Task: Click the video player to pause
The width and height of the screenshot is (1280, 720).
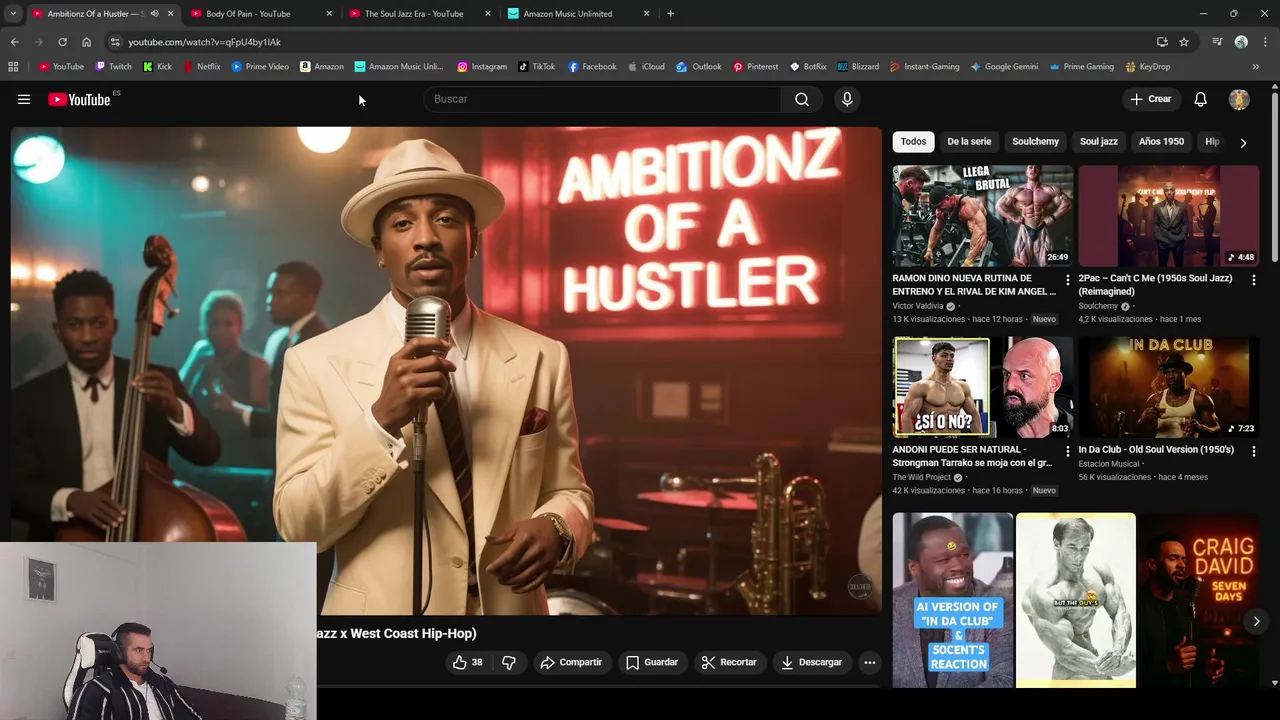Action: 446,370
